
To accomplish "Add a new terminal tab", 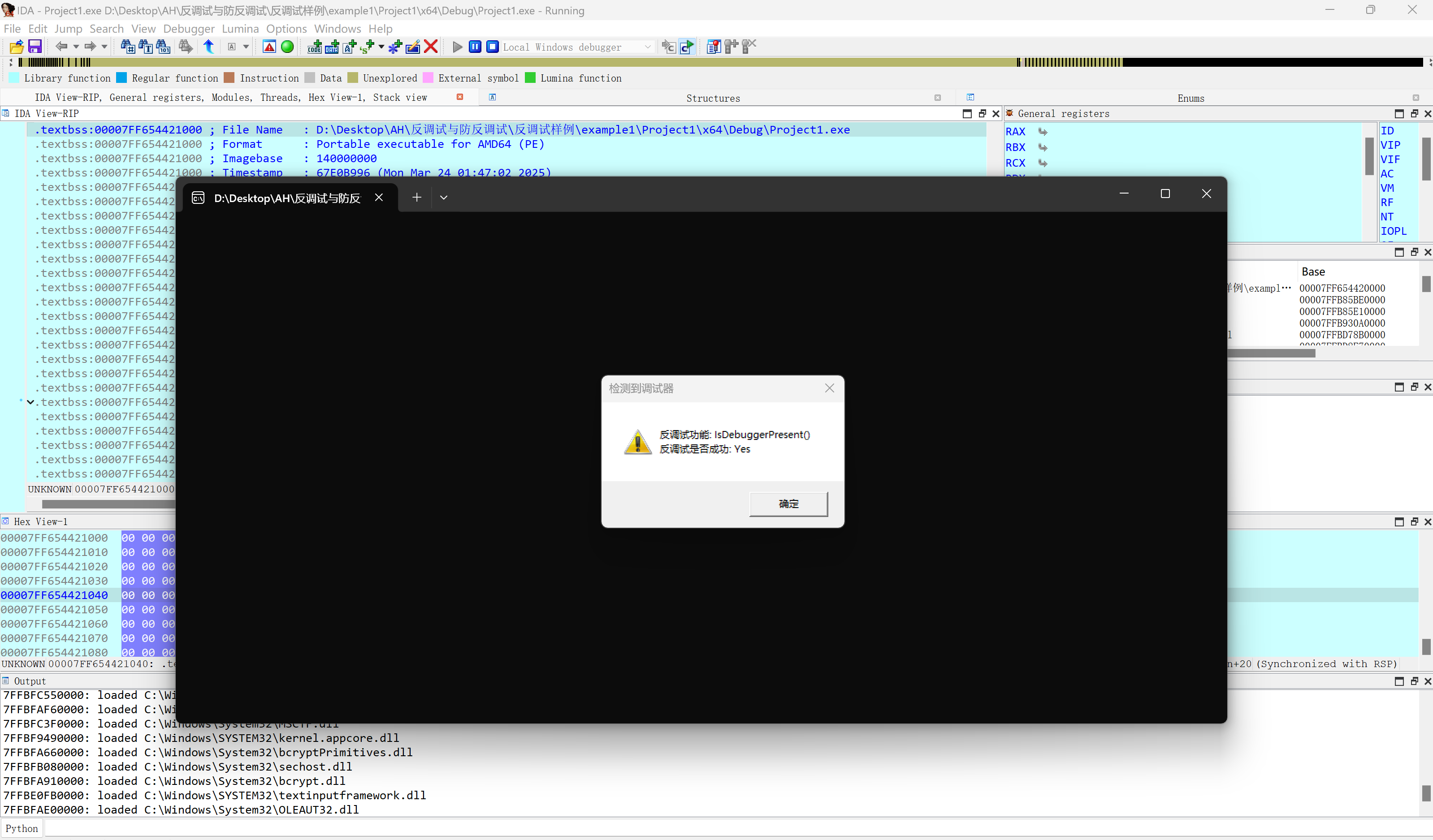I will coord(417,198).
